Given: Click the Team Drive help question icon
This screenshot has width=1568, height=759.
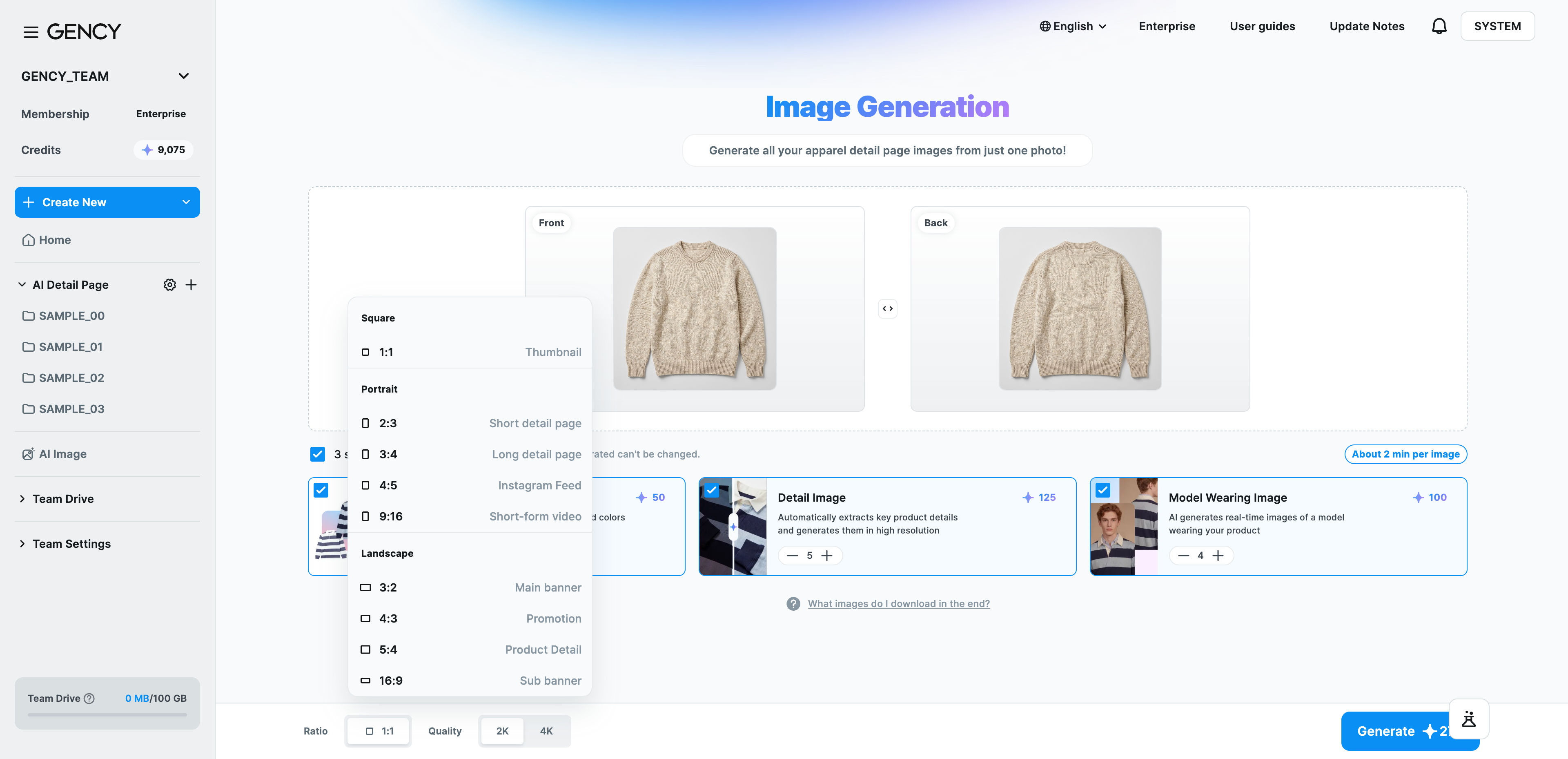Looking at the screenshot, I should (89, 698).
